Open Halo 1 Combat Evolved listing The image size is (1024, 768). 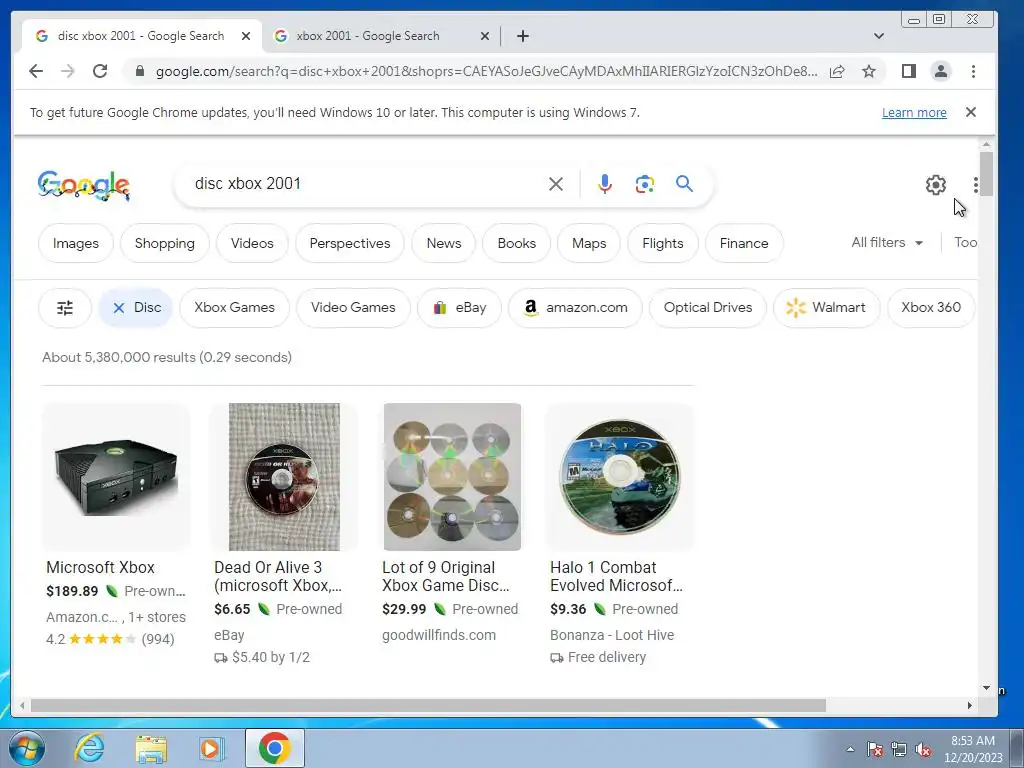616,577
